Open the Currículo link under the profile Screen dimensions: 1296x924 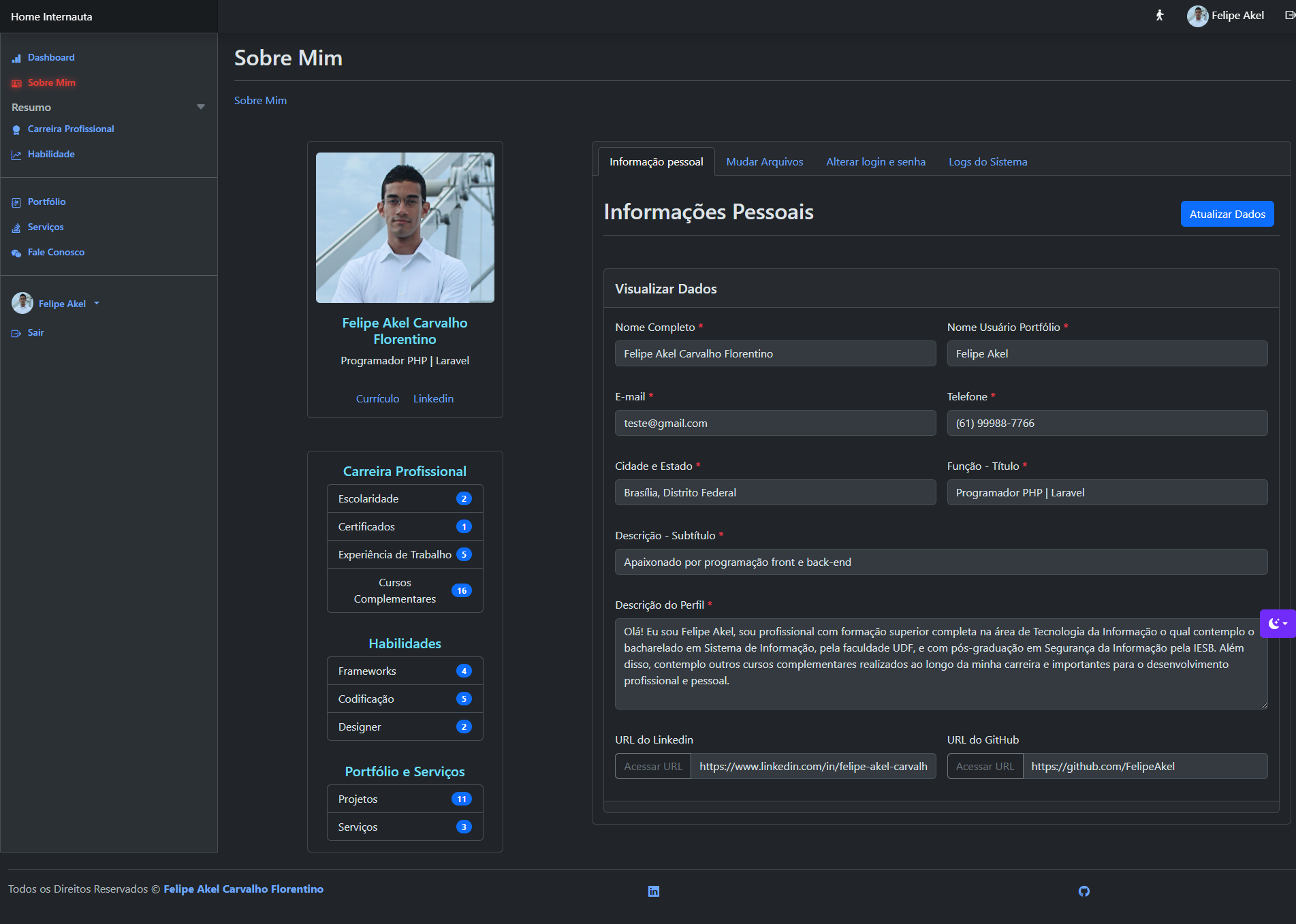tap(377, 399)
